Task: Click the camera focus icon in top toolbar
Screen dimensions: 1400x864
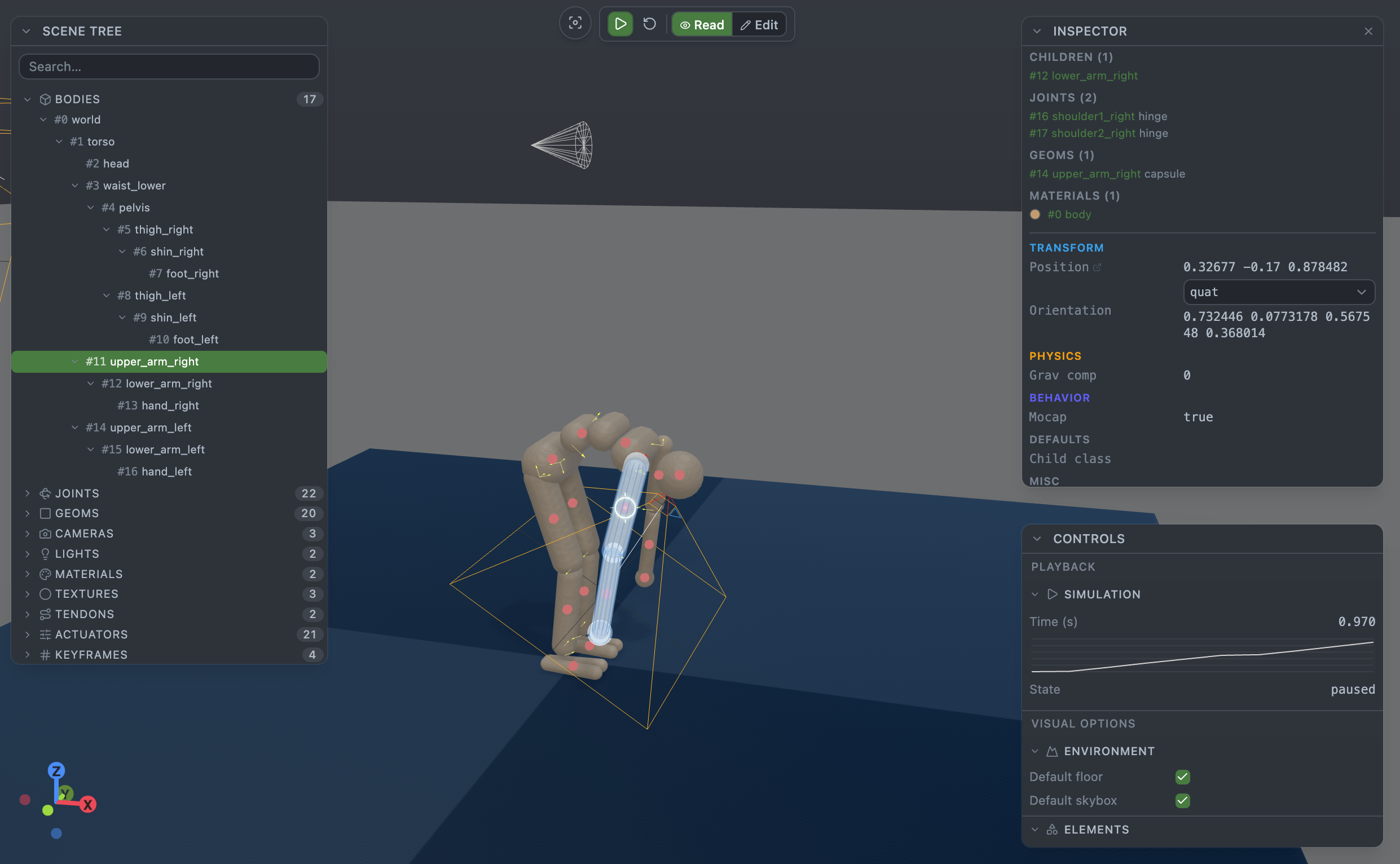Action: [575, 24]
